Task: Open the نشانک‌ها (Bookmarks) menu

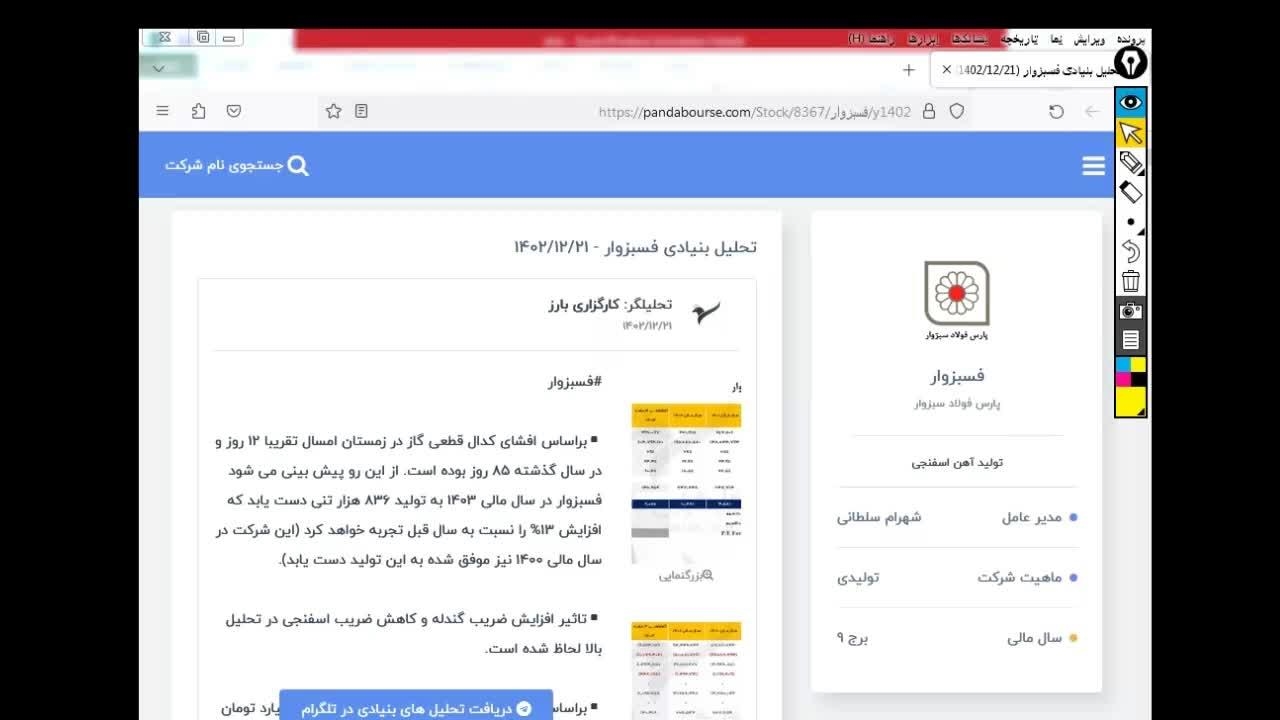Action: coord(969,39)
